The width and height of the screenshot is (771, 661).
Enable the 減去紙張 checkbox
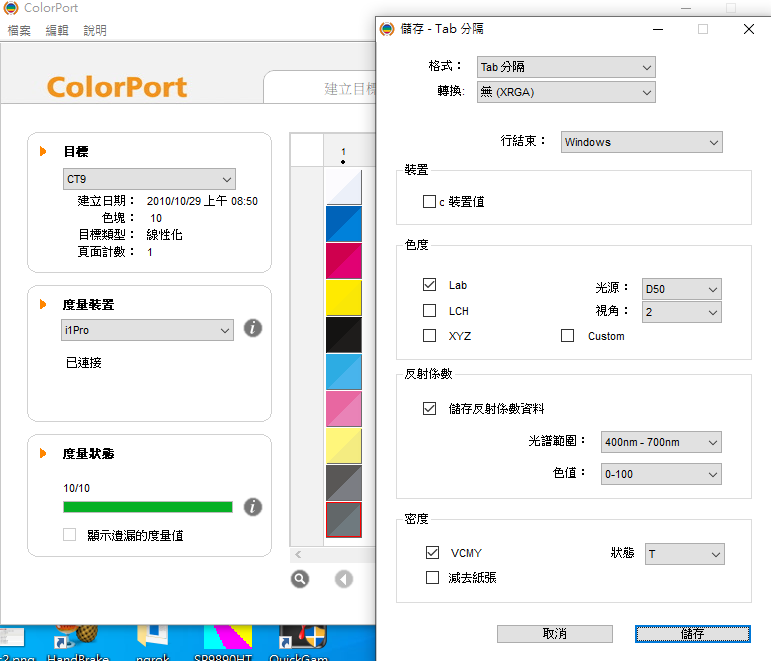coord(432,577)
